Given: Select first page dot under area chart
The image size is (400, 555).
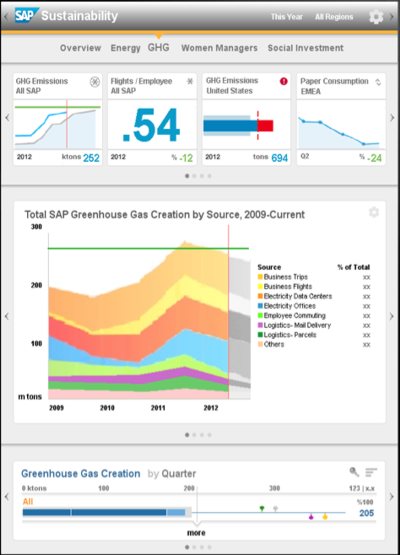Looking at the screenshot, I should (187, 435).
